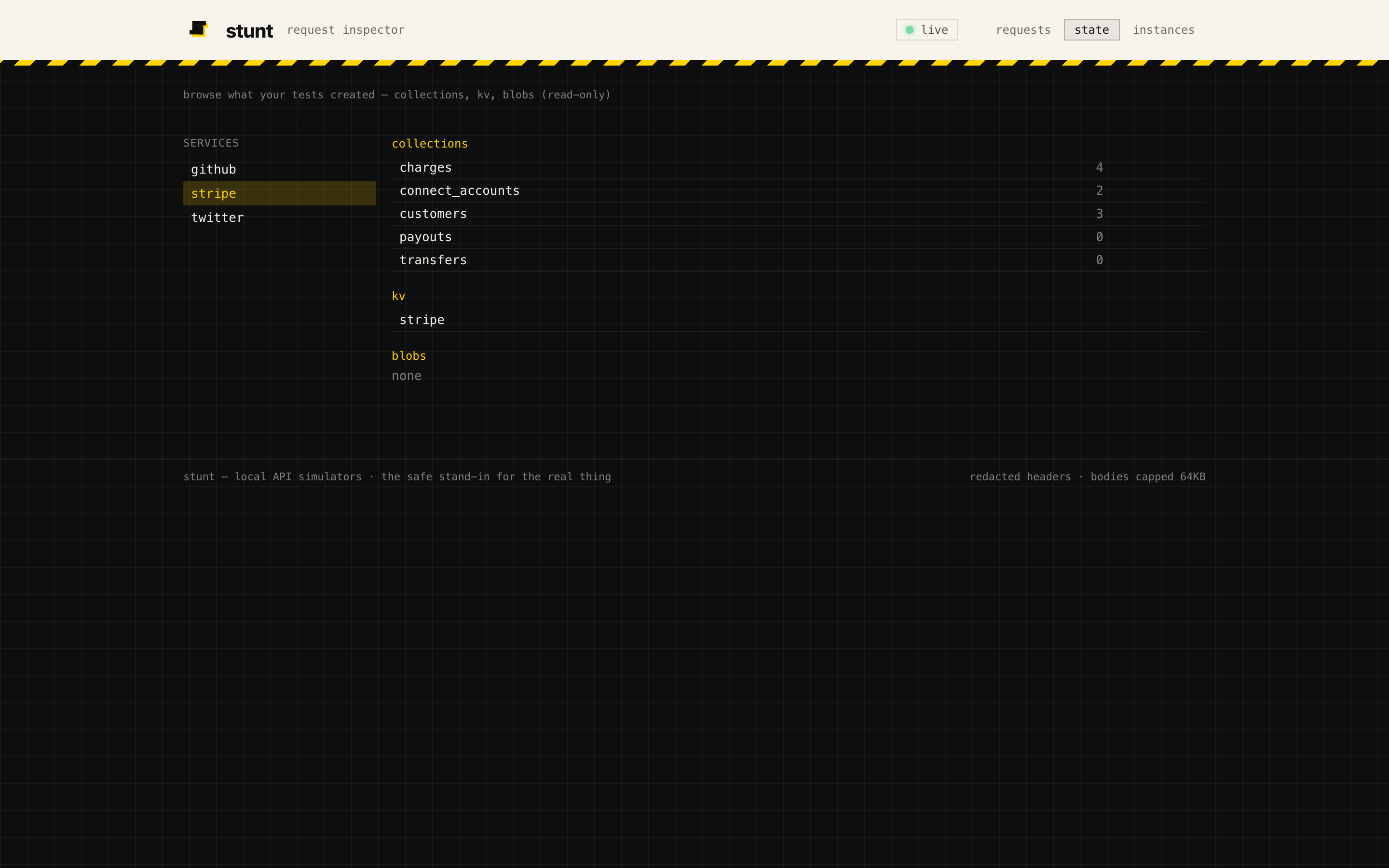This screenshot has width=1389, height=868.
Task: Click the 'redacted headers' footer text
Action: pos(1087,476)
